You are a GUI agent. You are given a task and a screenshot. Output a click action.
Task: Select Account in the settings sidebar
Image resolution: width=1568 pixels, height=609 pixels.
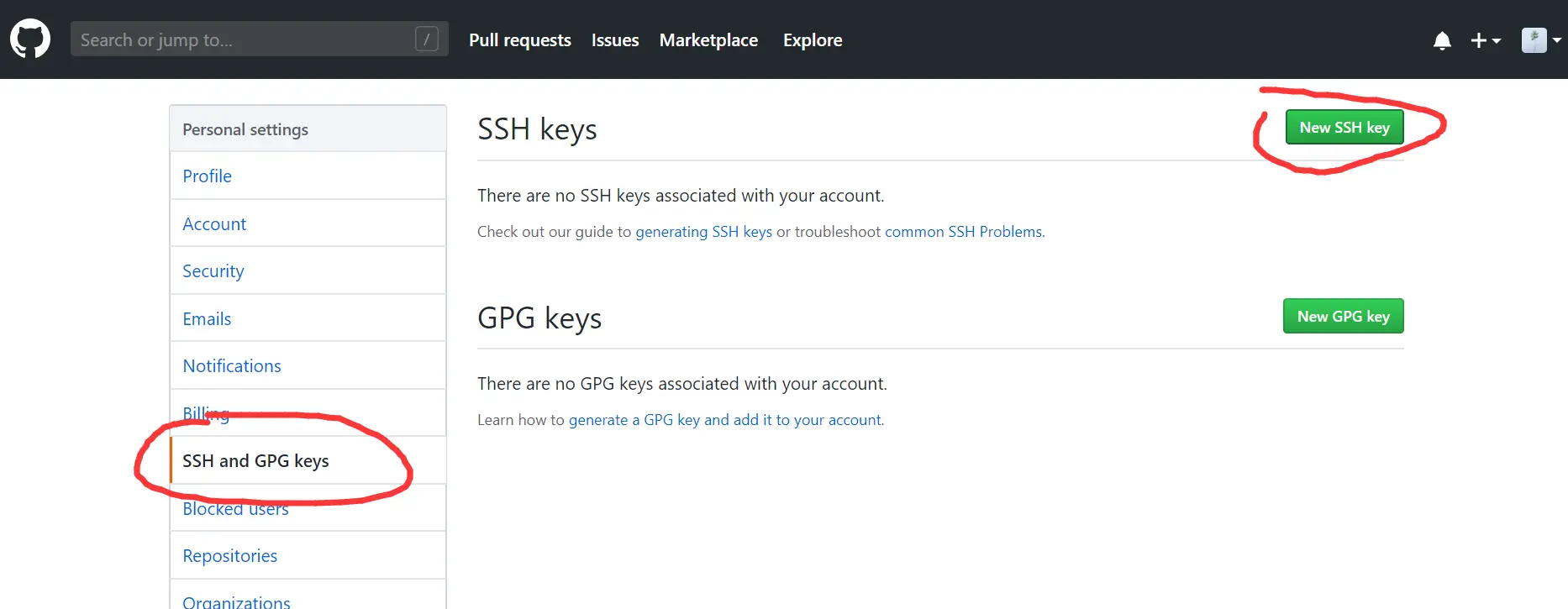[214, 224]
